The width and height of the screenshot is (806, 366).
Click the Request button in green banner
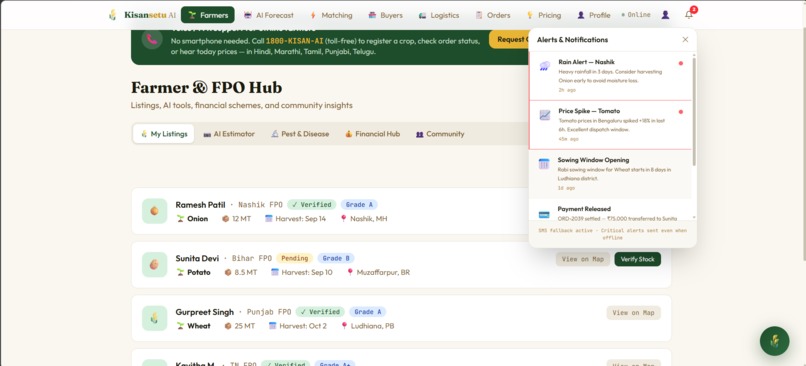coord(508,40)
